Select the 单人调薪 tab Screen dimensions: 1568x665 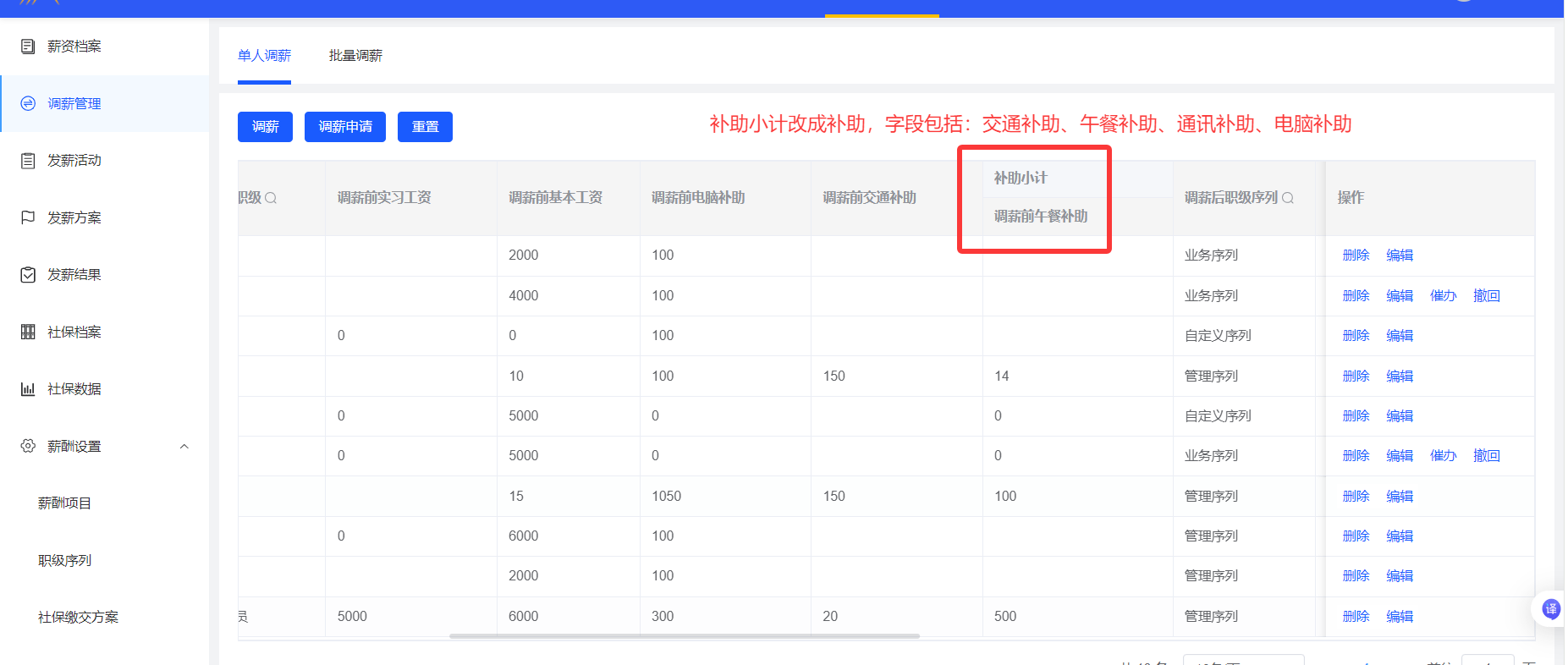tap(264, 56)
